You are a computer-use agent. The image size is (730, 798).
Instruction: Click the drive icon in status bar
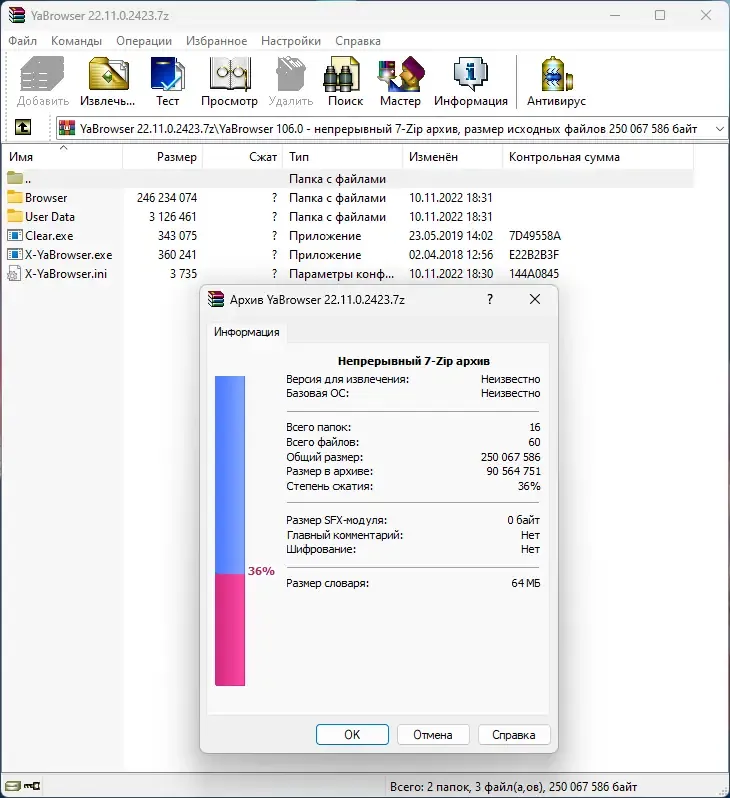coord(12,786)
